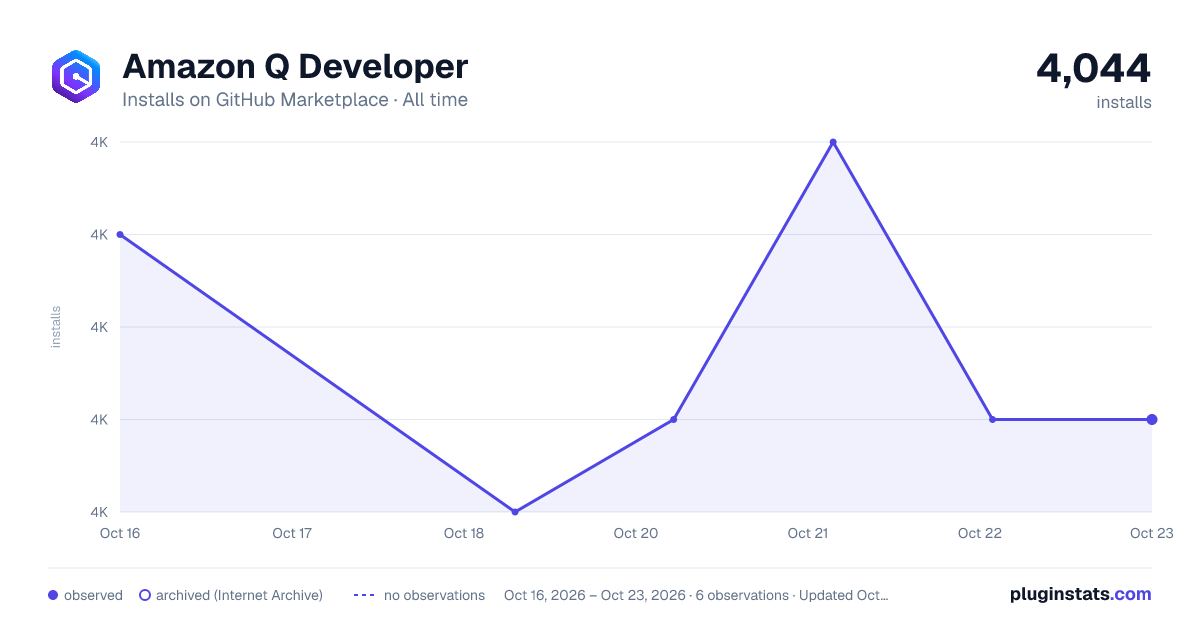Select the lowest data point near Oct 18
Viewport: 1200px width, 630px height.
point(515,512)
